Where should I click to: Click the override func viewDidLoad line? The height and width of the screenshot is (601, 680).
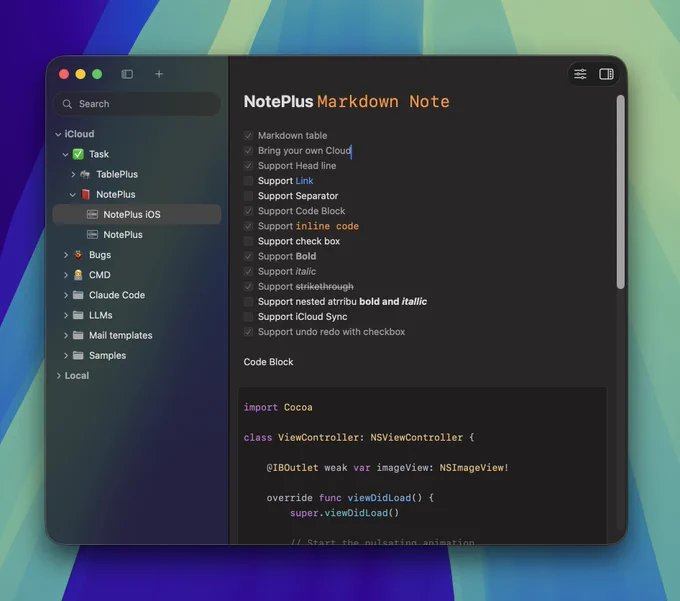tap(350, 498)
